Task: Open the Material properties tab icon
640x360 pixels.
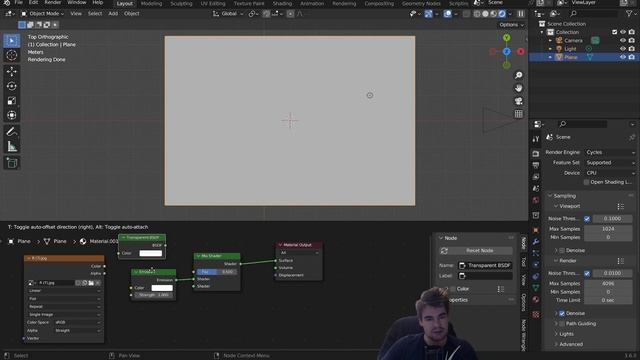Action: (536, 300)
